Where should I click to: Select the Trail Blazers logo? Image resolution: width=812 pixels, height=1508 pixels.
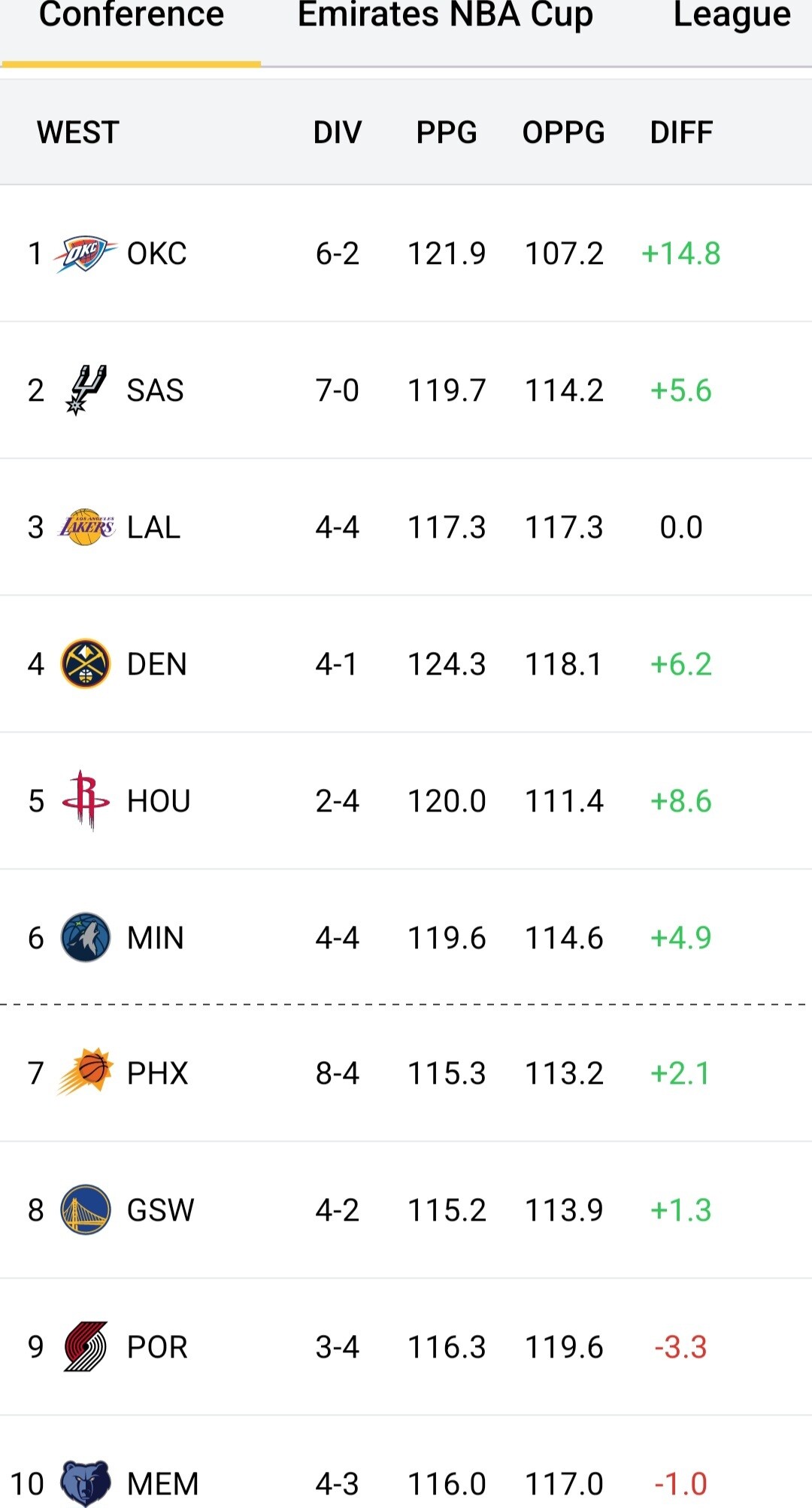pos(86,1347)
